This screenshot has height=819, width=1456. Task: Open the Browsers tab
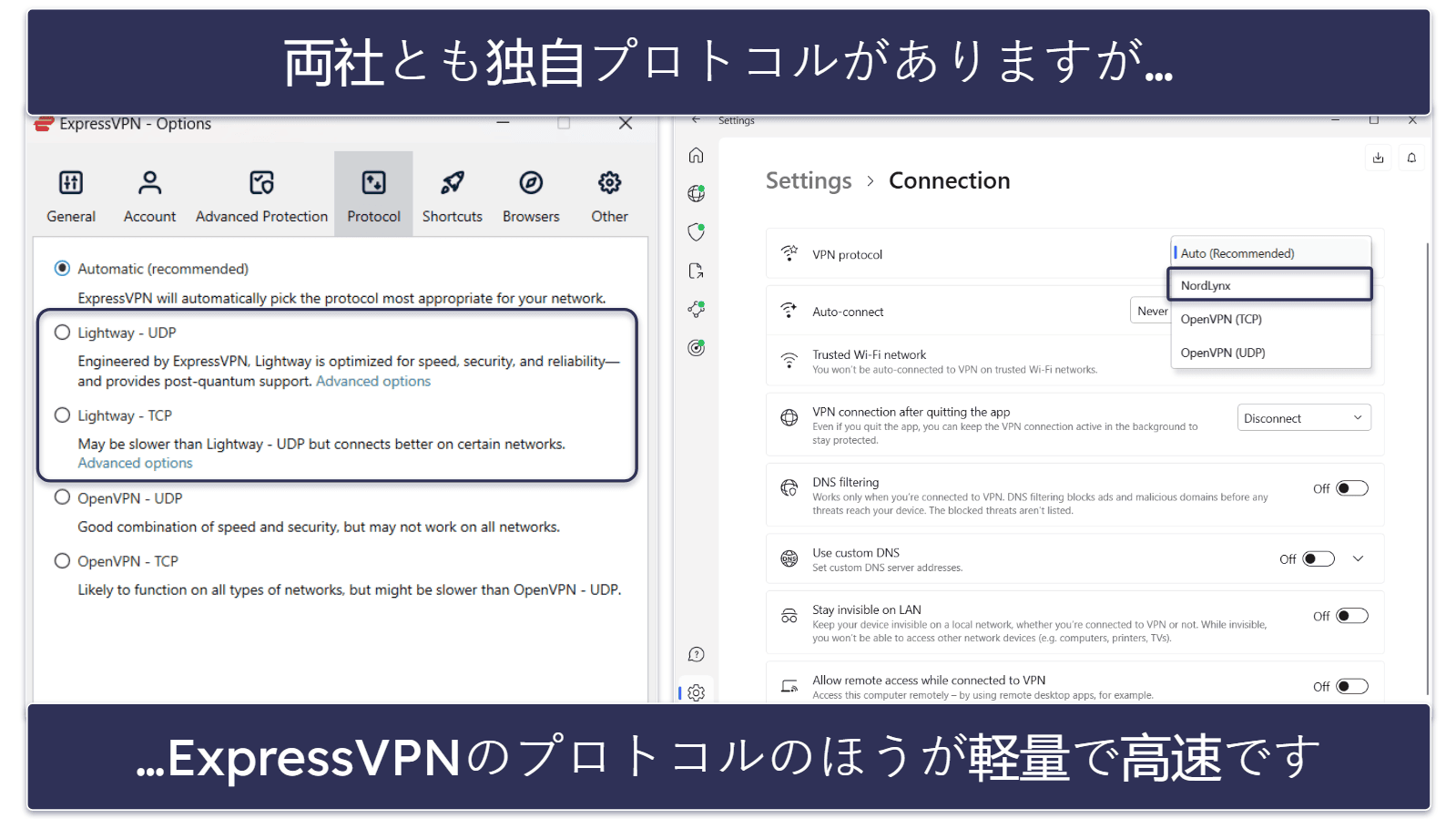[x=531, y=195]
